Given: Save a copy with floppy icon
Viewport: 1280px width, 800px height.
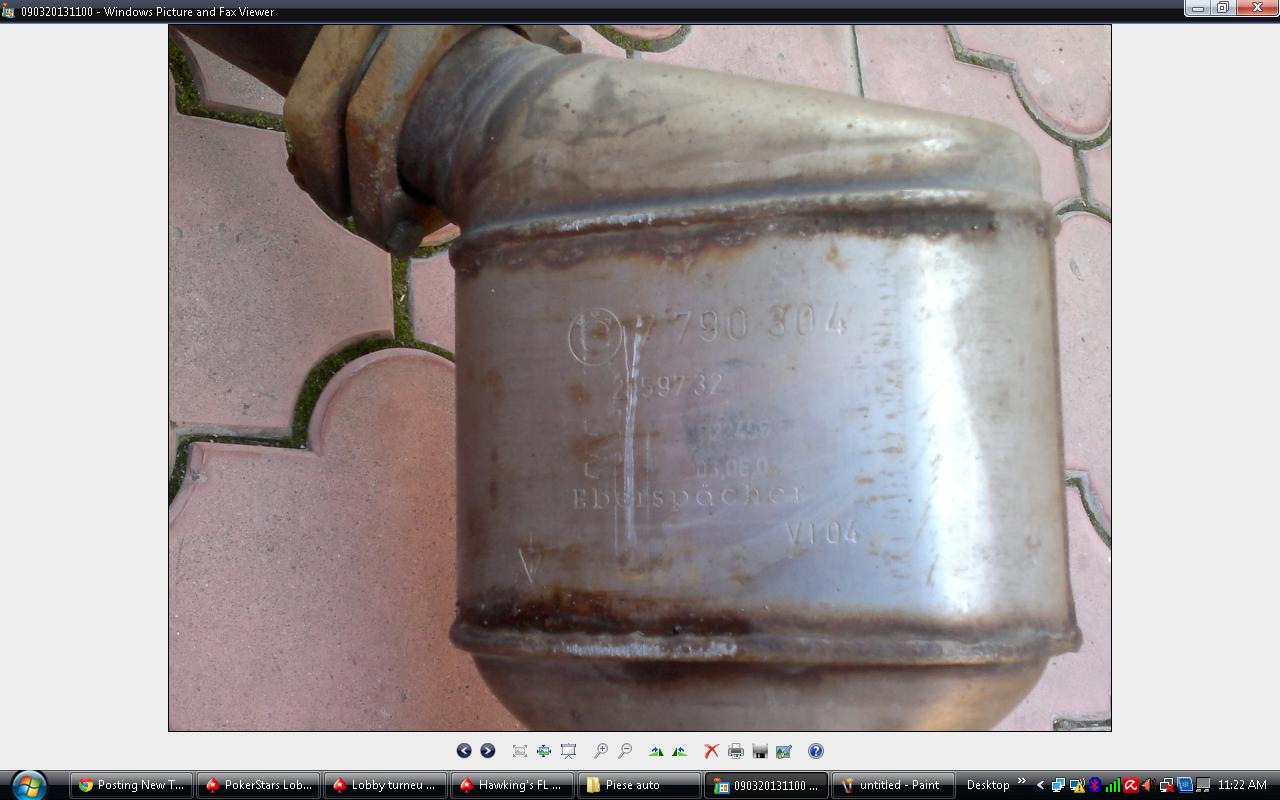Looking at the screenshot, I should [760, 751].
